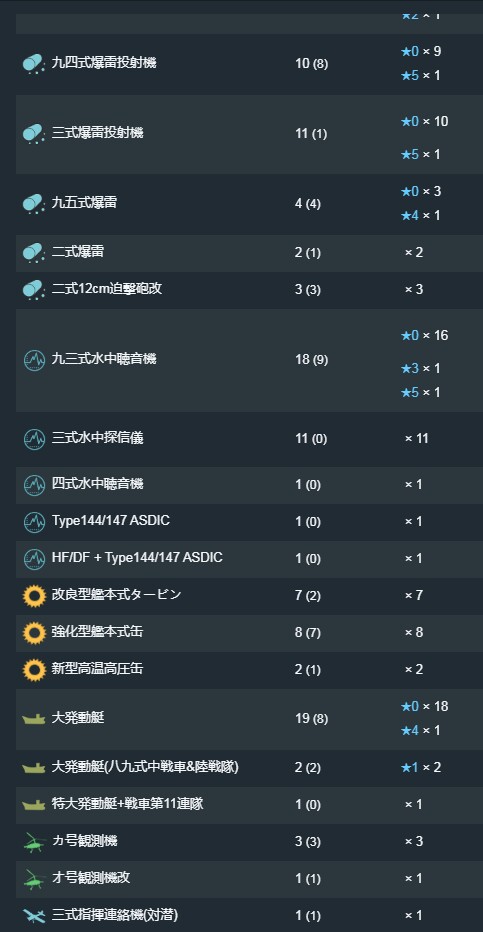Click the ★5 × 1 entry for 九三式水中聴音機

[x=421, y=392]
